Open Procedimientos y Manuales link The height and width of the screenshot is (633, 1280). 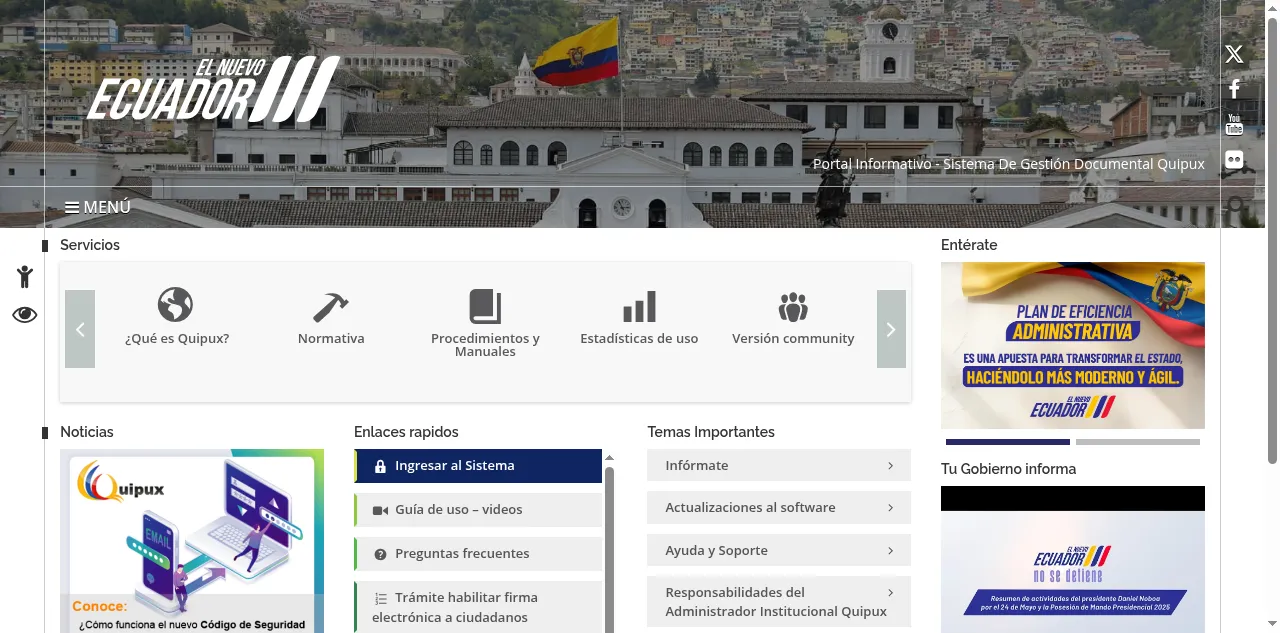[485, 345]
